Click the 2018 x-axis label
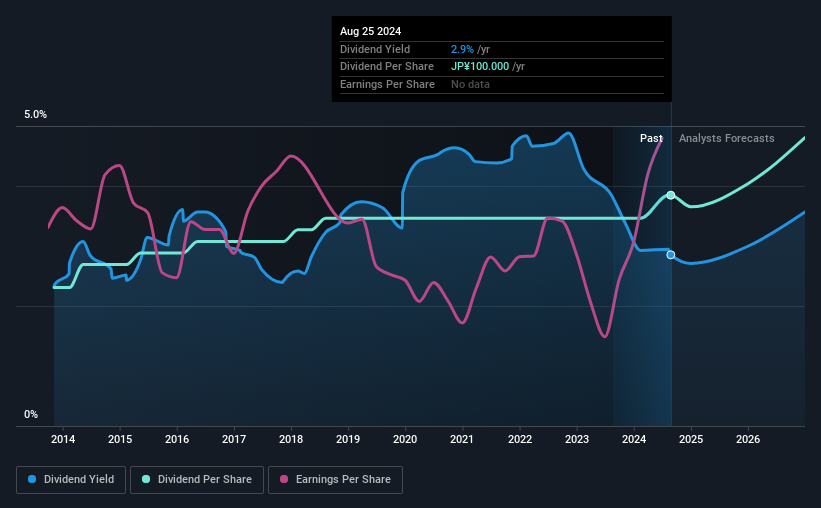This screenshot has width=821, height=508. (291, 439)
